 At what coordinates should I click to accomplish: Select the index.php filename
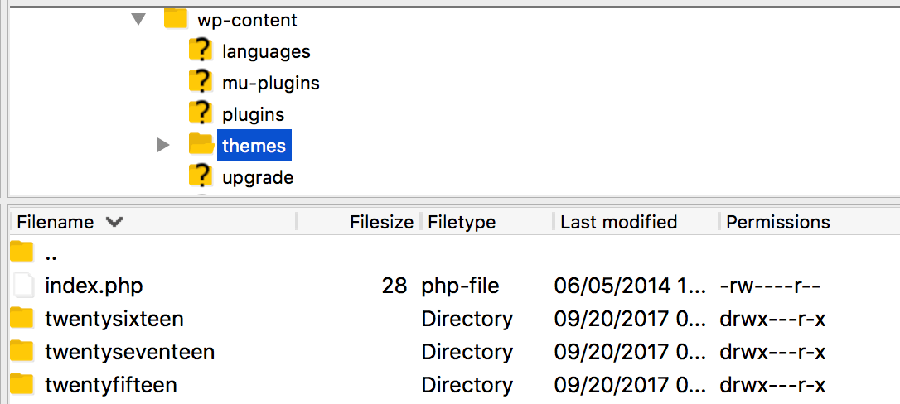(94, 286)
